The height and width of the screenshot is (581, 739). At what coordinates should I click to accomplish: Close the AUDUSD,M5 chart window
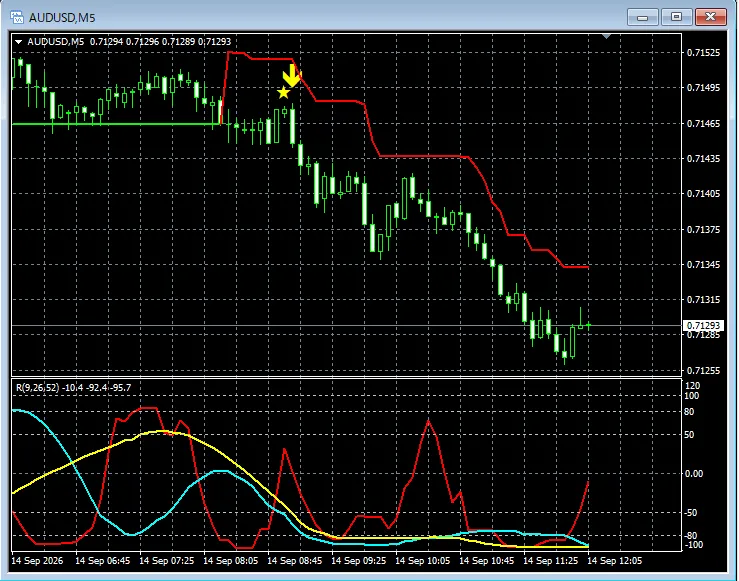tap(711, 17)
